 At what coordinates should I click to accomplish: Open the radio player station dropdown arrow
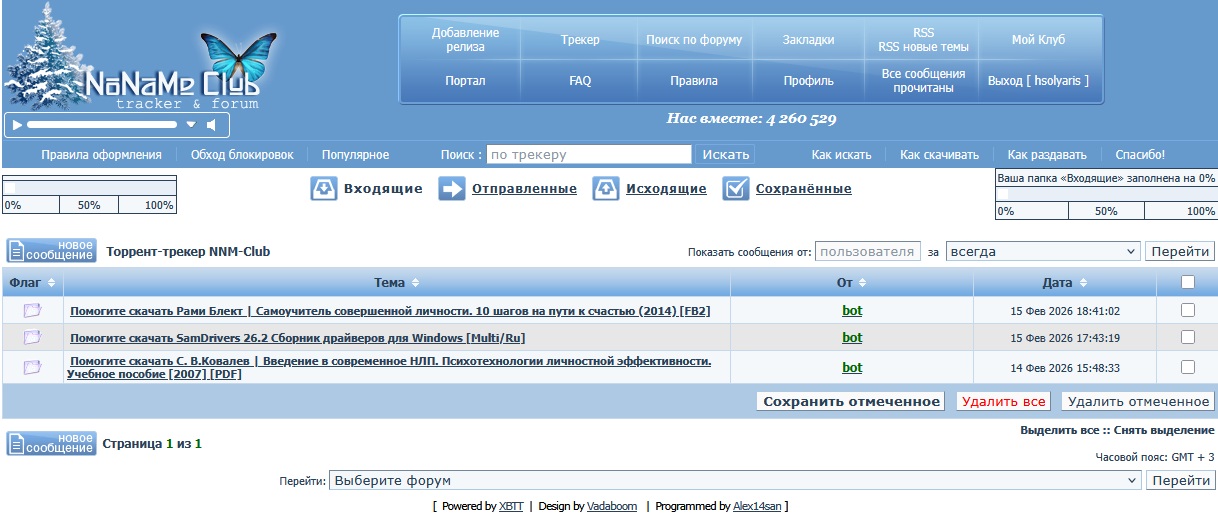[x=191, y=125]
